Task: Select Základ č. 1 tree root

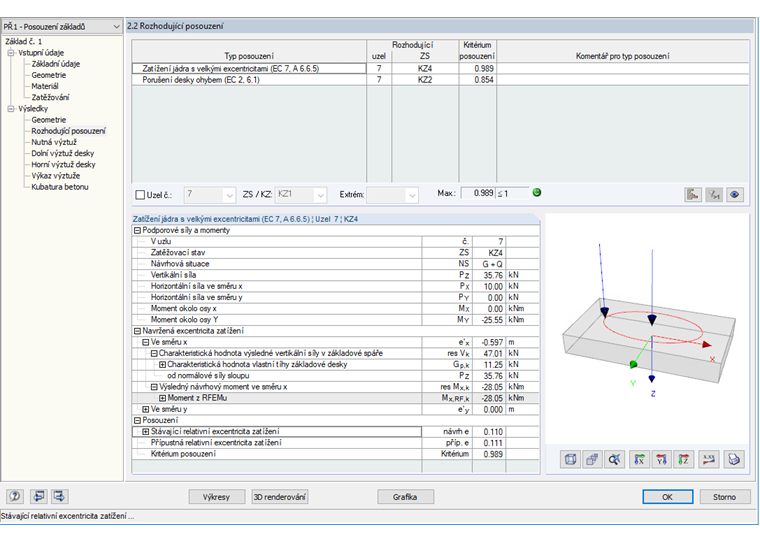Action: [x=23, y=42]
